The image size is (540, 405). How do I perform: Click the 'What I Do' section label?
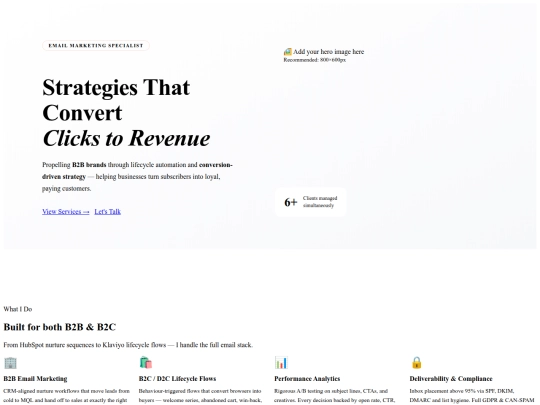[x=18, y=309]
